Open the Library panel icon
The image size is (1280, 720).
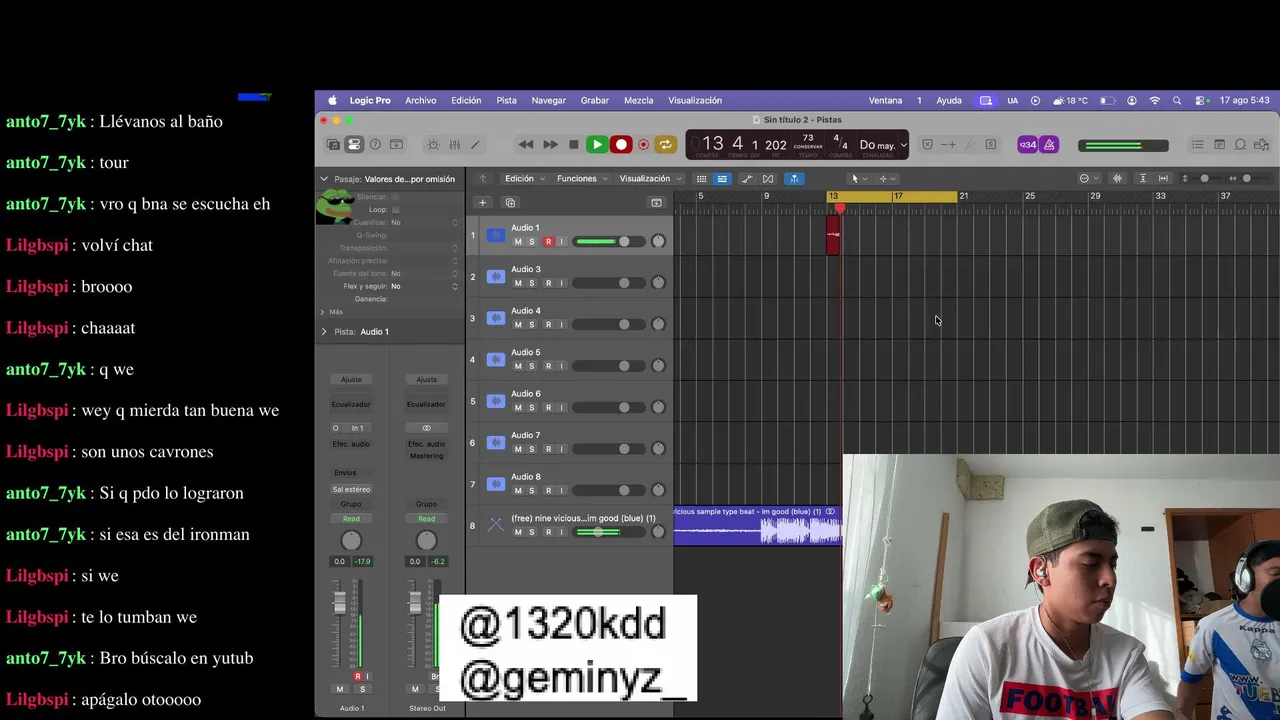pyautogui.click(x=333, y=145)
